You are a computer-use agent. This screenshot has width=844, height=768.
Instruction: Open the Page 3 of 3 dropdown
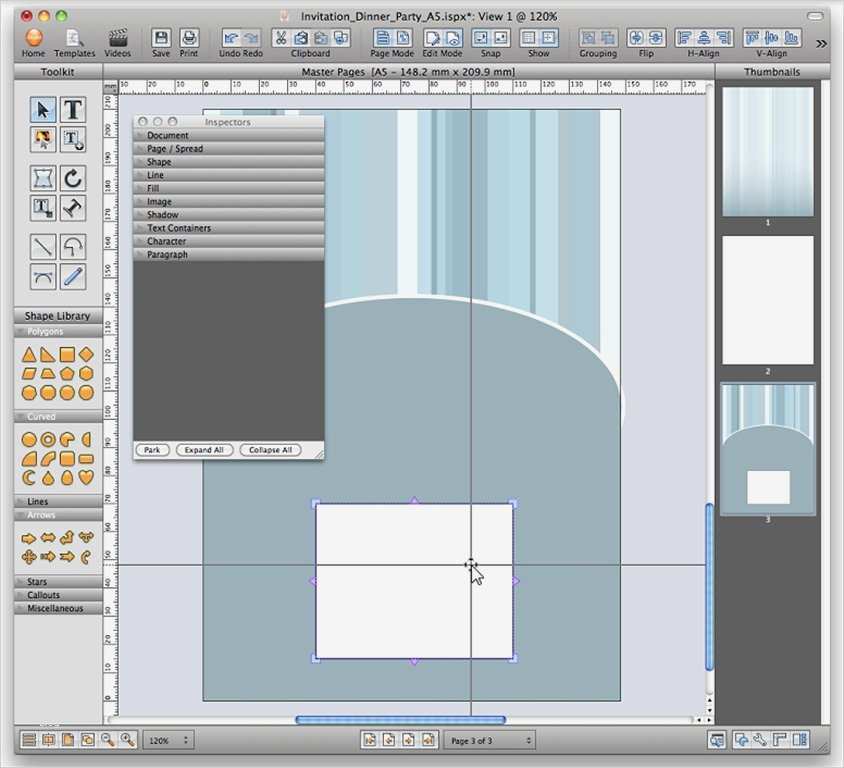pos(490,741)
